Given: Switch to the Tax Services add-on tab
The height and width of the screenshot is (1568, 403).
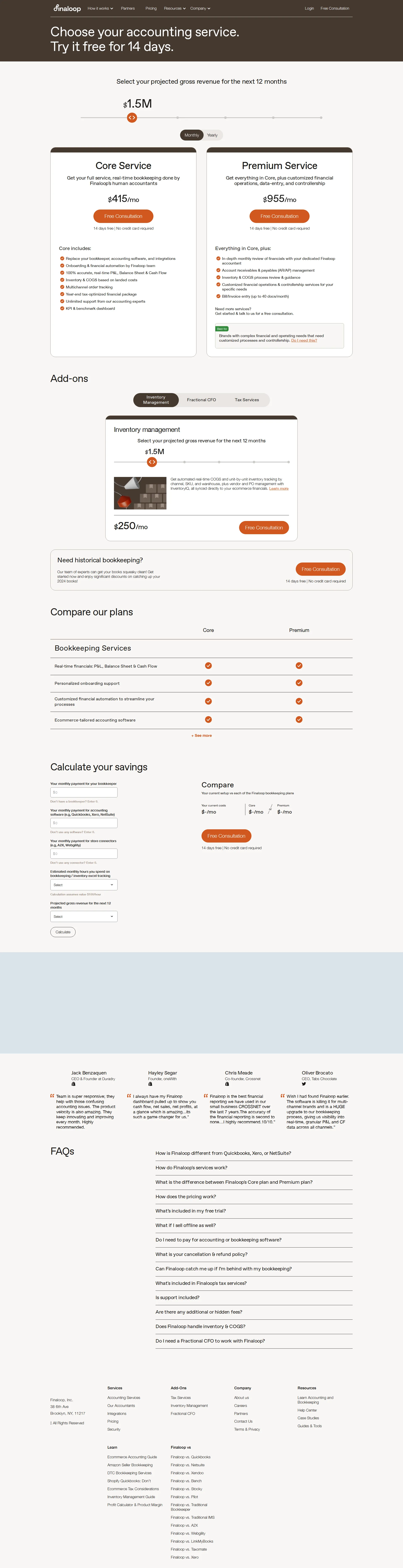Looking at the screenshot, I should tap(247, 400).
